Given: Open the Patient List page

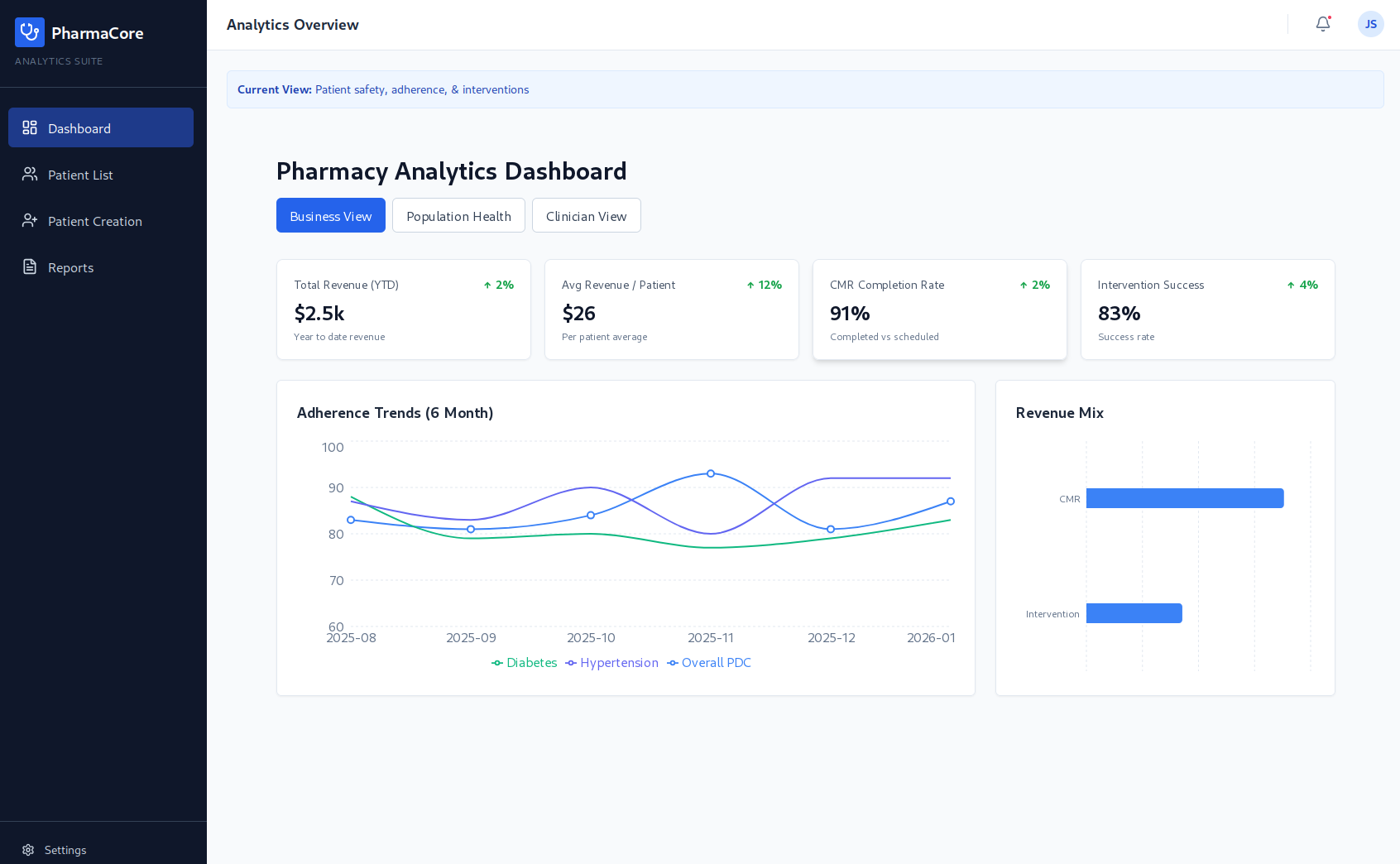Looking at the screenshot, I should pos(80,174).
